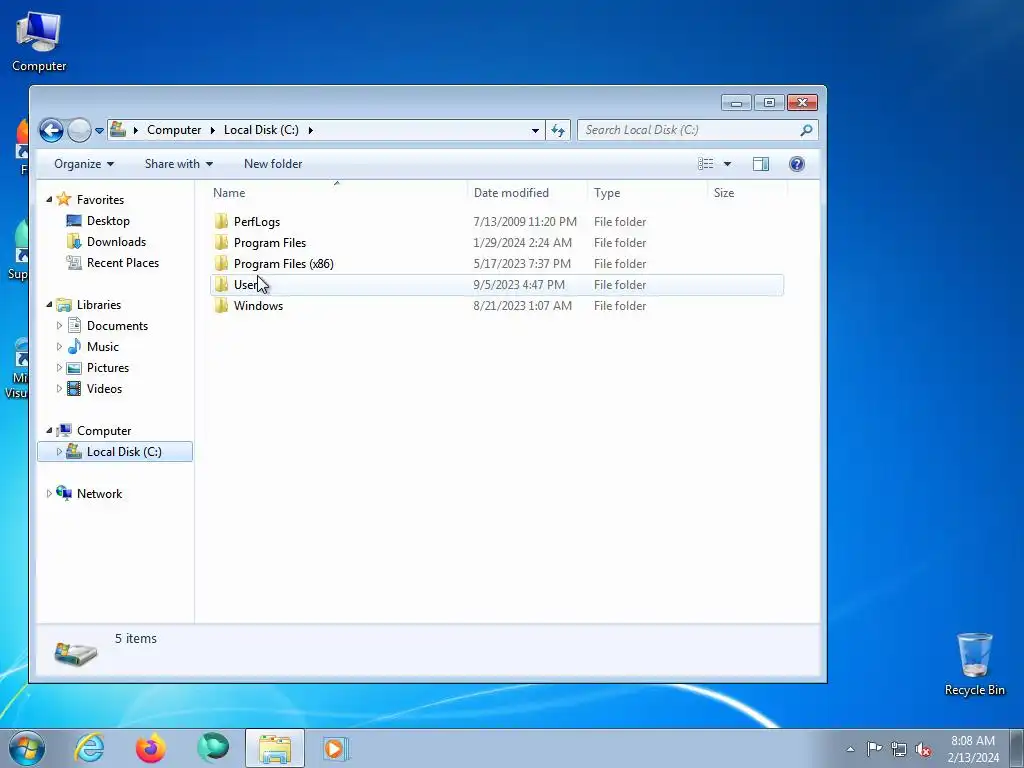Collapse the Libraries group triangle
Viewport: 1024px width, 768px height.
(49, 305)
